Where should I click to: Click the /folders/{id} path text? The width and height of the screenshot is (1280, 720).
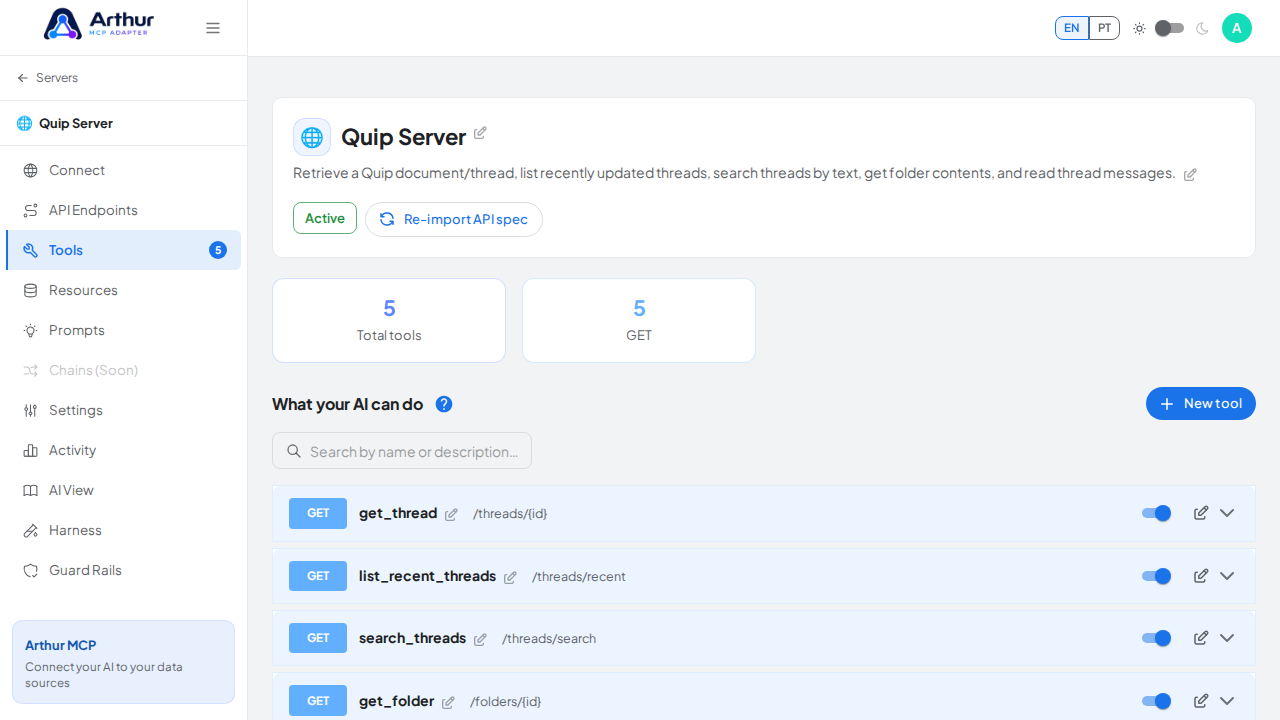pos(506,702)
